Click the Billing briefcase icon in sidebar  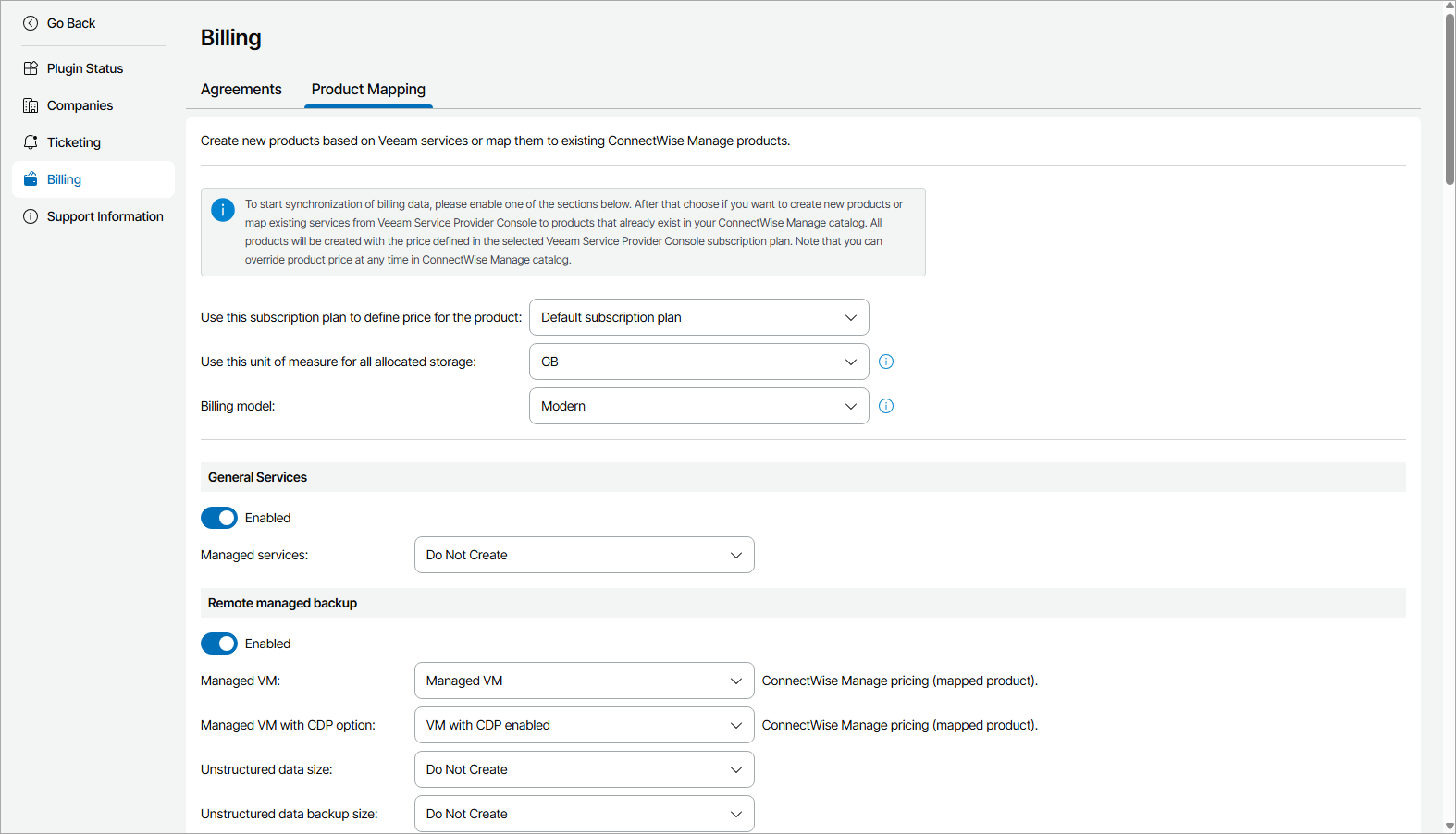point(31,179)
